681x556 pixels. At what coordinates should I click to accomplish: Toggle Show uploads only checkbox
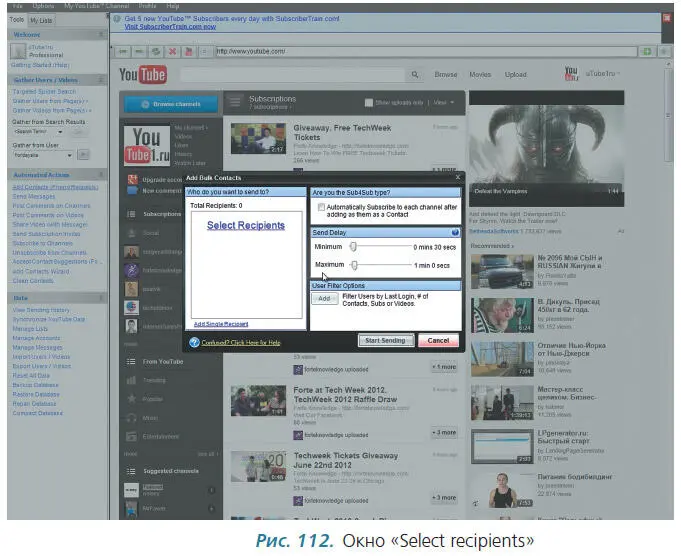tap(368, 103)
